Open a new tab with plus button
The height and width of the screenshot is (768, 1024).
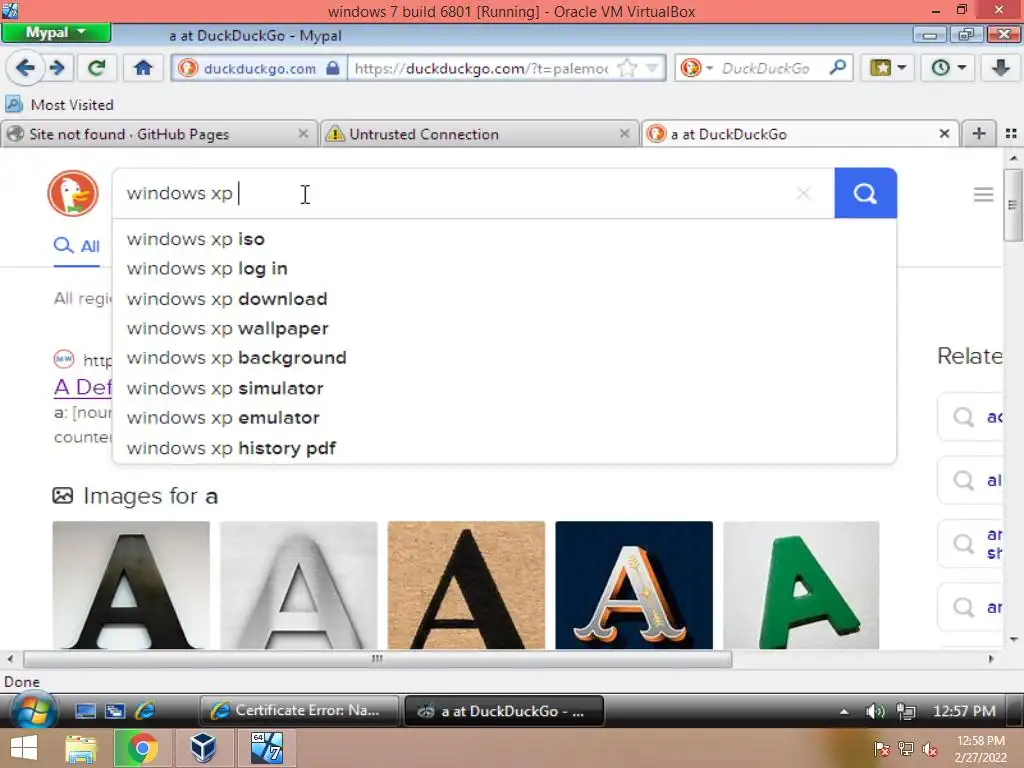[x=978, y=134]
